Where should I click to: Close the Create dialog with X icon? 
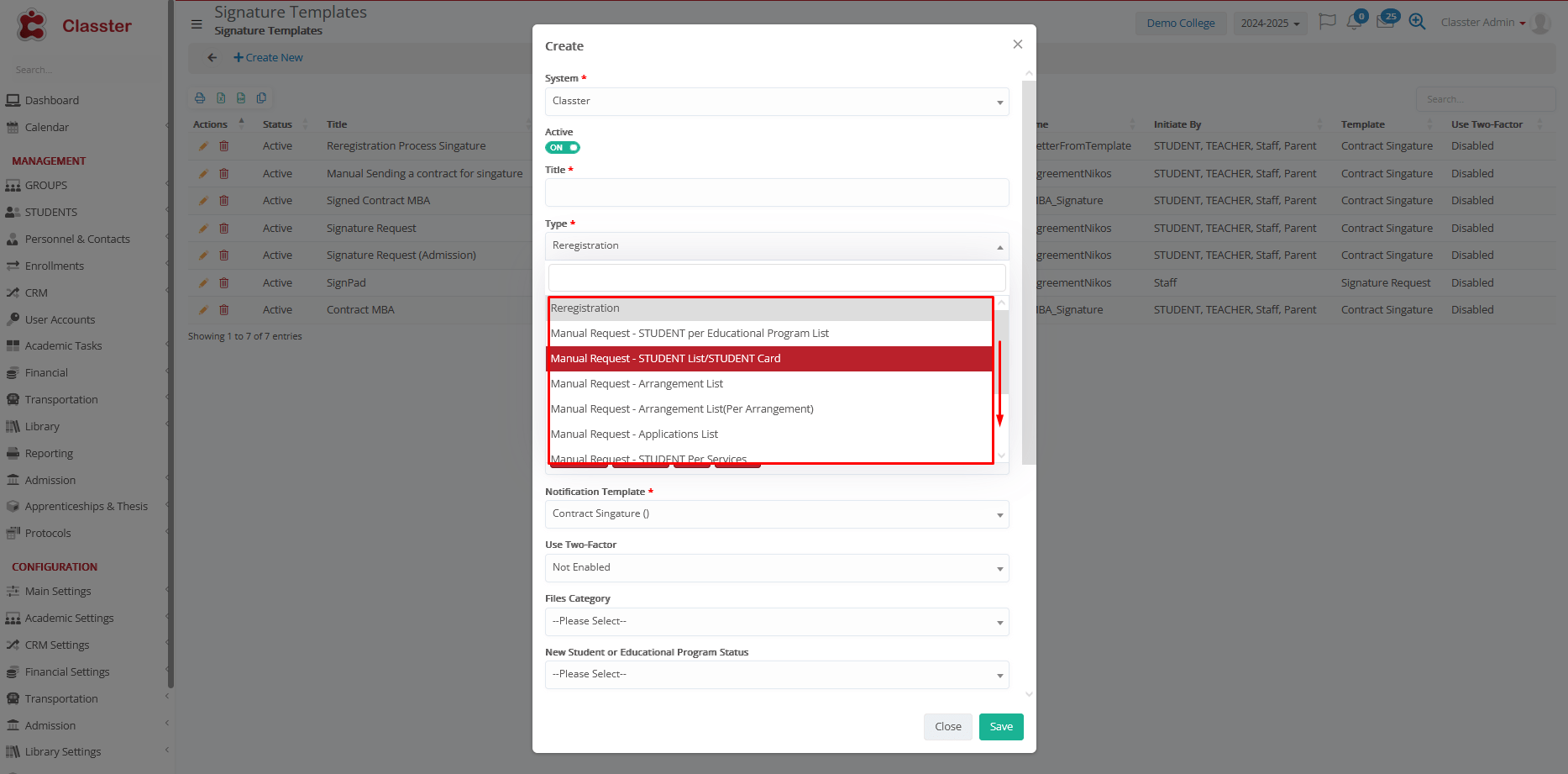coord(1017,45)
